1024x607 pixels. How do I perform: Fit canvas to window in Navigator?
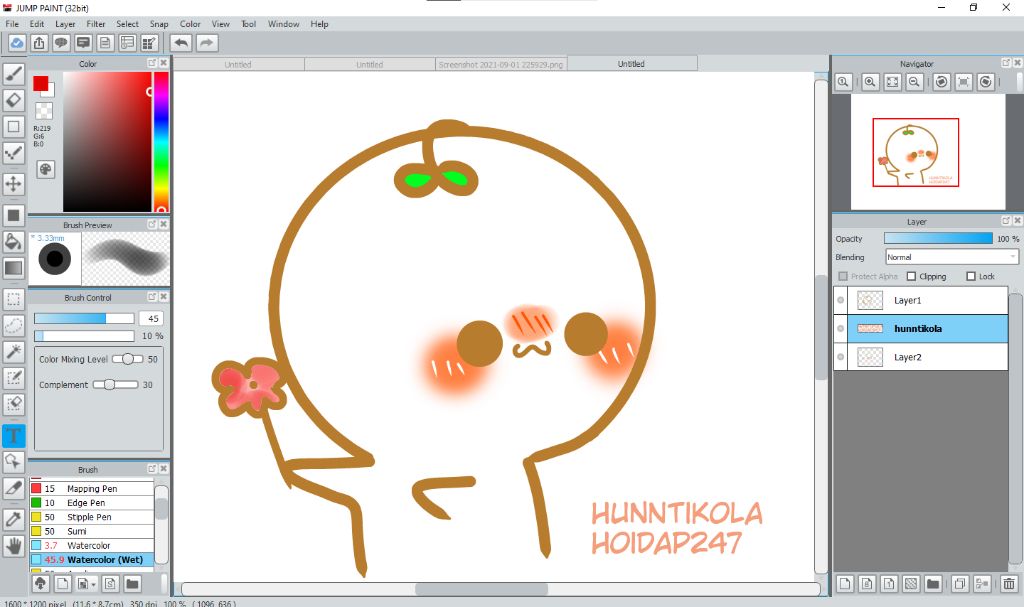892,82
